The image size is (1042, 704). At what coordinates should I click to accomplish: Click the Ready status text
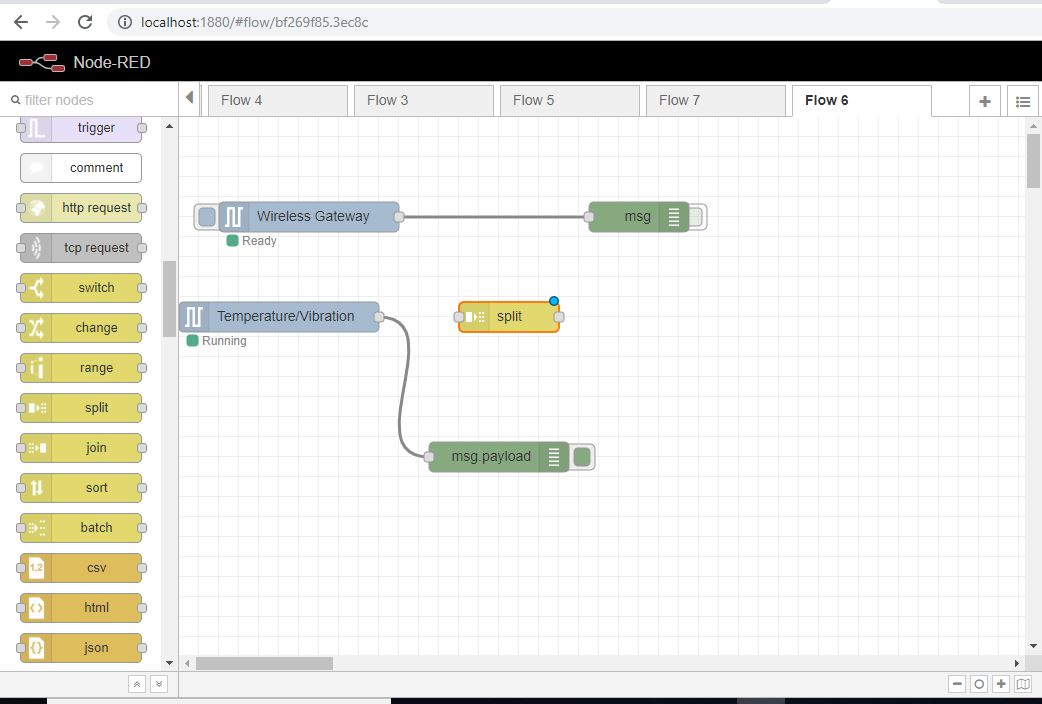(259, 241)
